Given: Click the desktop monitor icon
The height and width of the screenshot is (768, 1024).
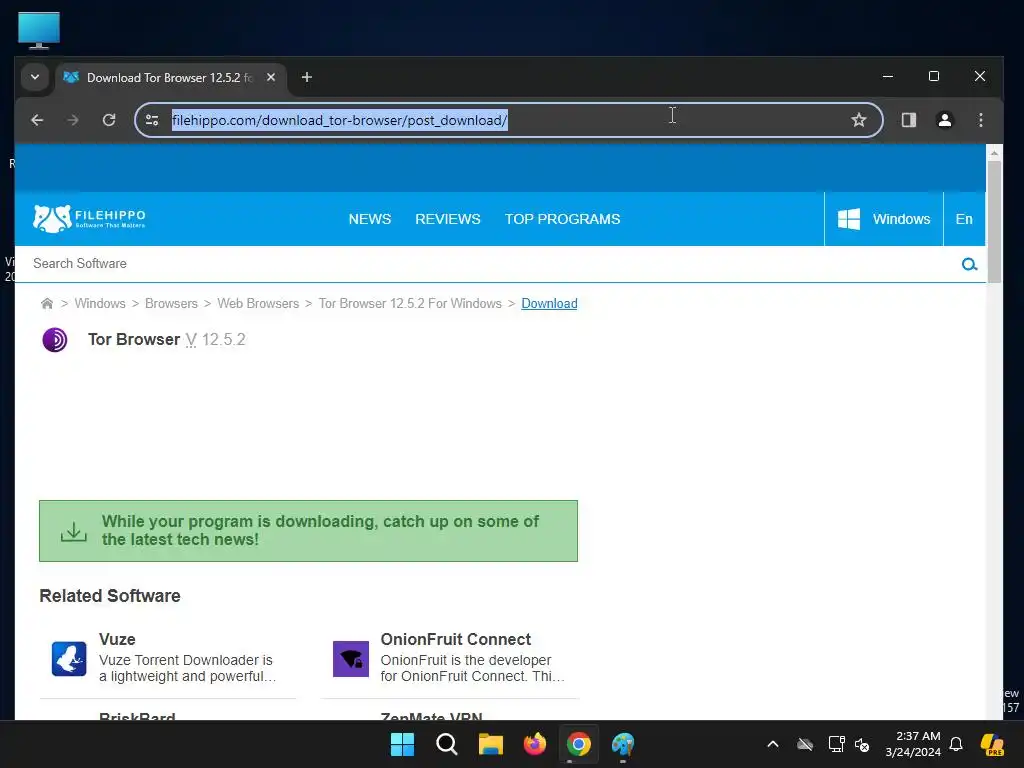Looking at the screenshot, I should pyautogui.click(x=39, y=30).
